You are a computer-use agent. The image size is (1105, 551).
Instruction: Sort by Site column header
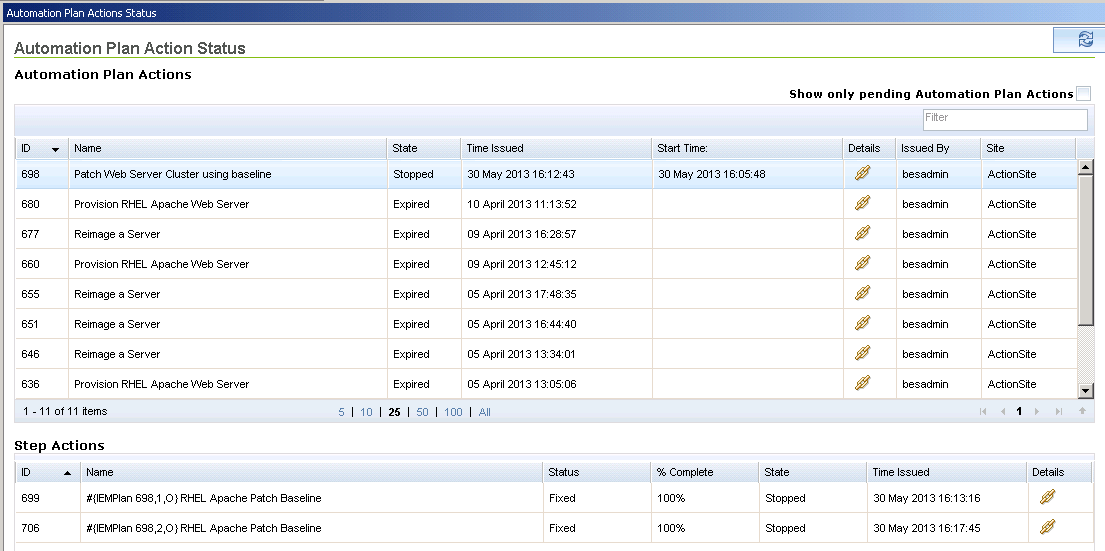[x=1028, y=148]
